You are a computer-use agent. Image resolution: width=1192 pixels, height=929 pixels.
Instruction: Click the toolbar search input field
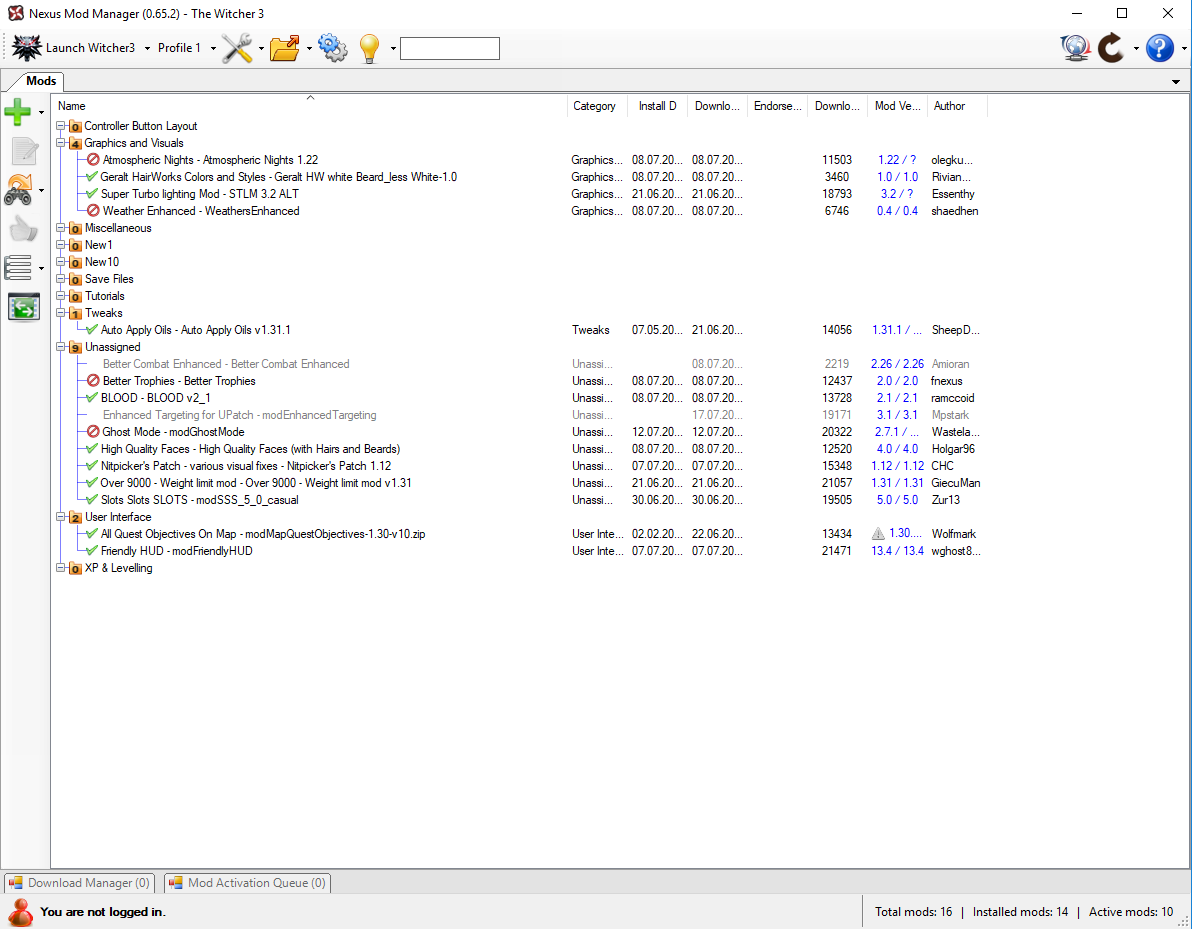pos(450,49)
